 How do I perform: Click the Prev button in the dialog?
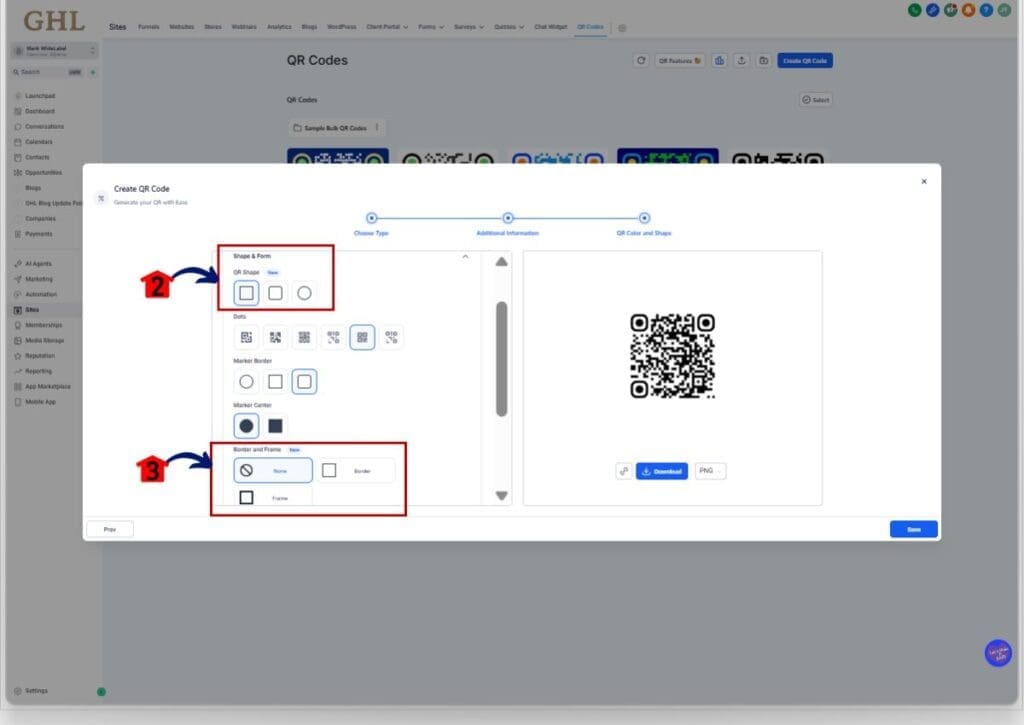tap(110, 529)
